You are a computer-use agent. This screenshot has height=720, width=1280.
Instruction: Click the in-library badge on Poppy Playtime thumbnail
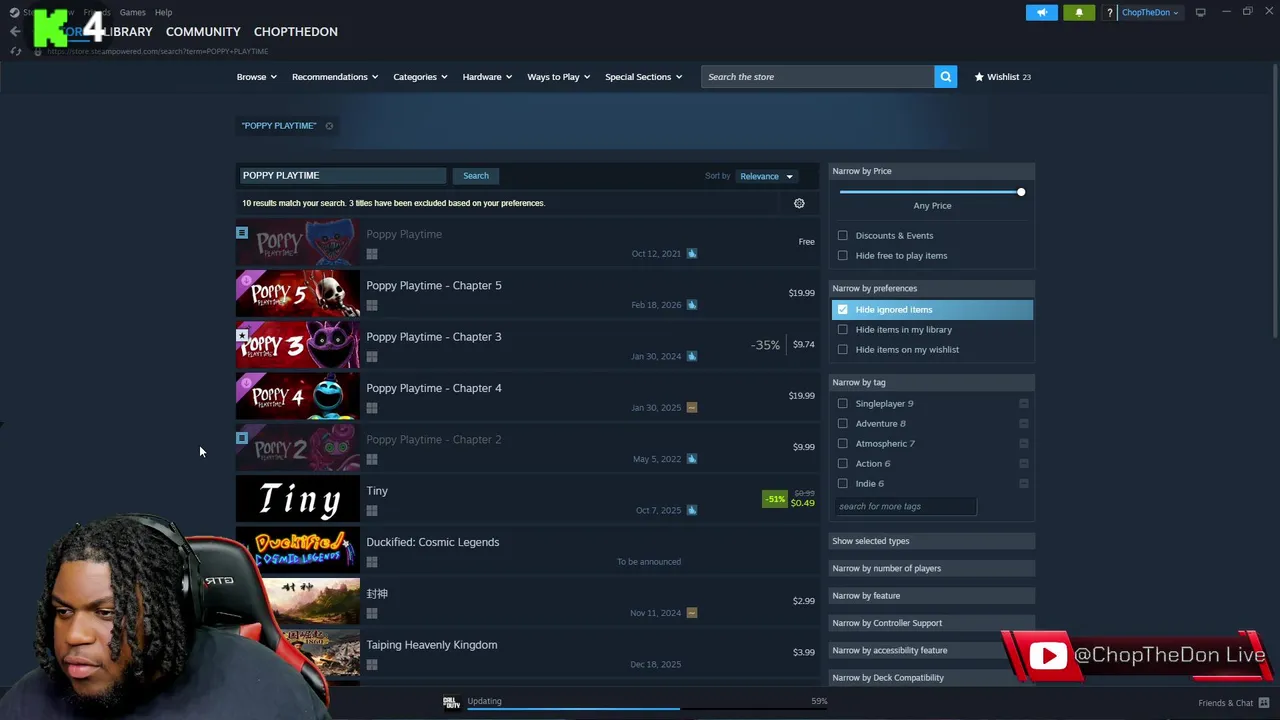coord(242,233)
